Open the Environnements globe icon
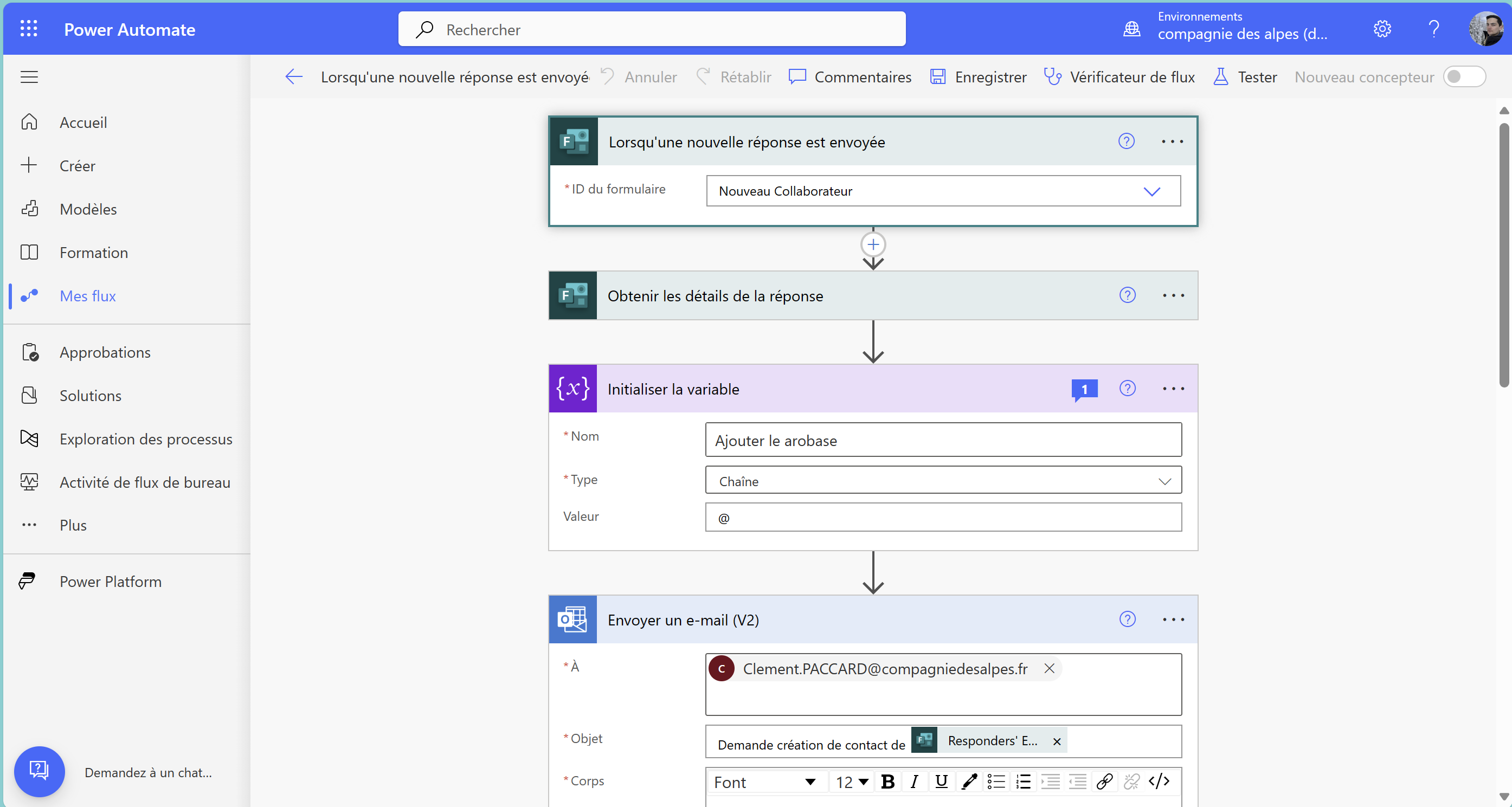 click(1131, 29)
